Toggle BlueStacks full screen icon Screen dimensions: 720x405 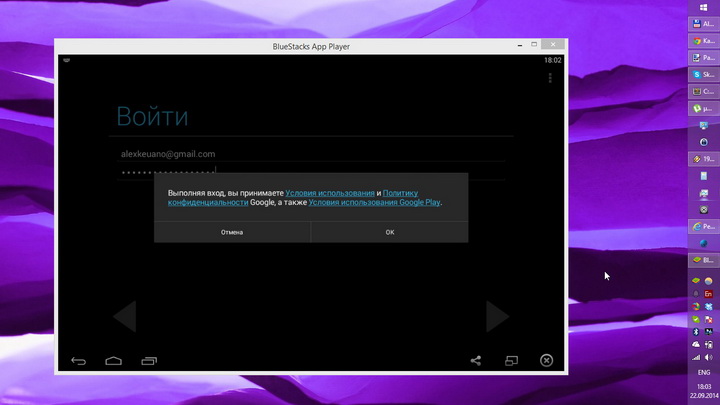point(511,361)
